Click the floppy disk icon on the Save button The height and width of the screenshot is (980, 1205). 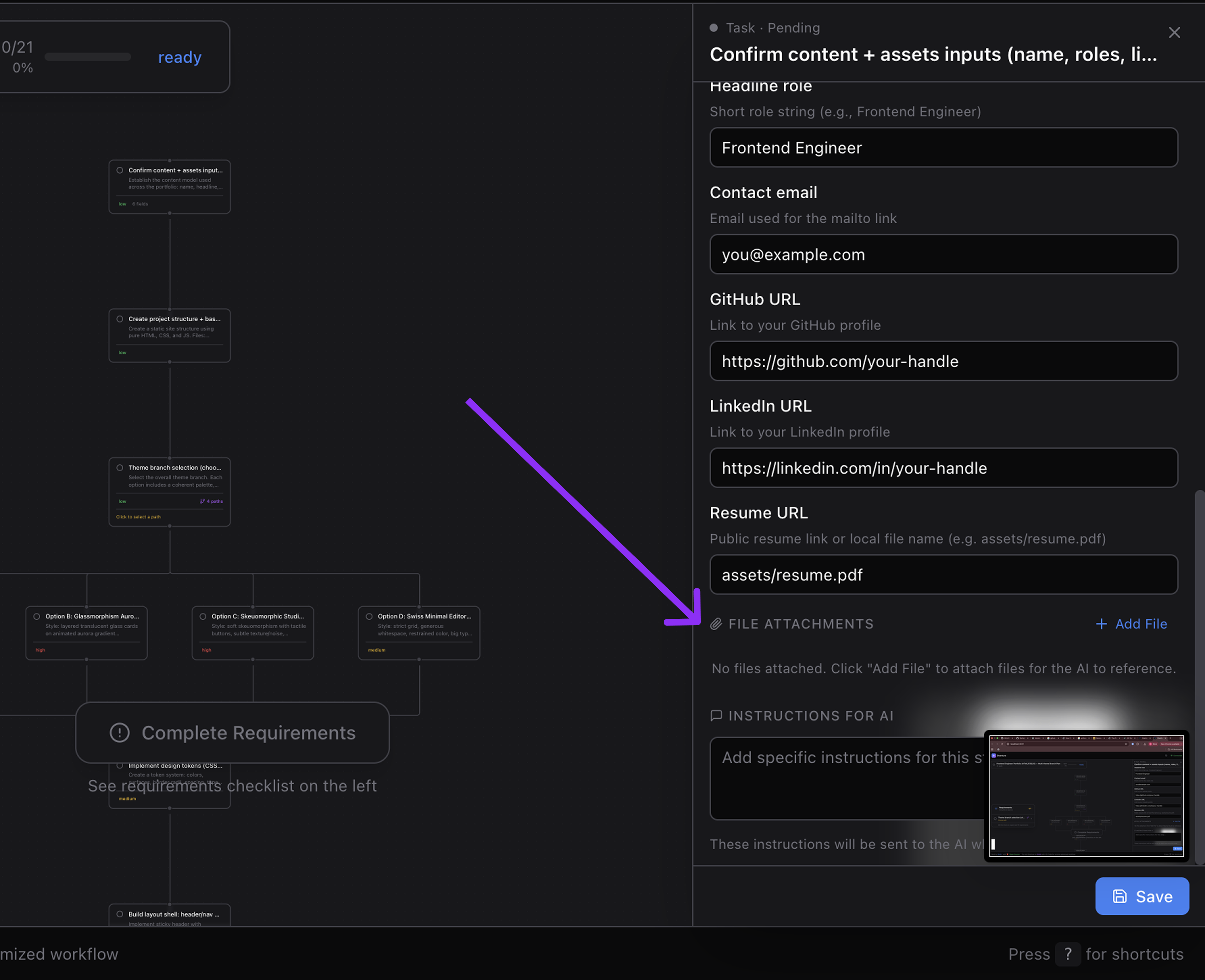(1119, 896)
